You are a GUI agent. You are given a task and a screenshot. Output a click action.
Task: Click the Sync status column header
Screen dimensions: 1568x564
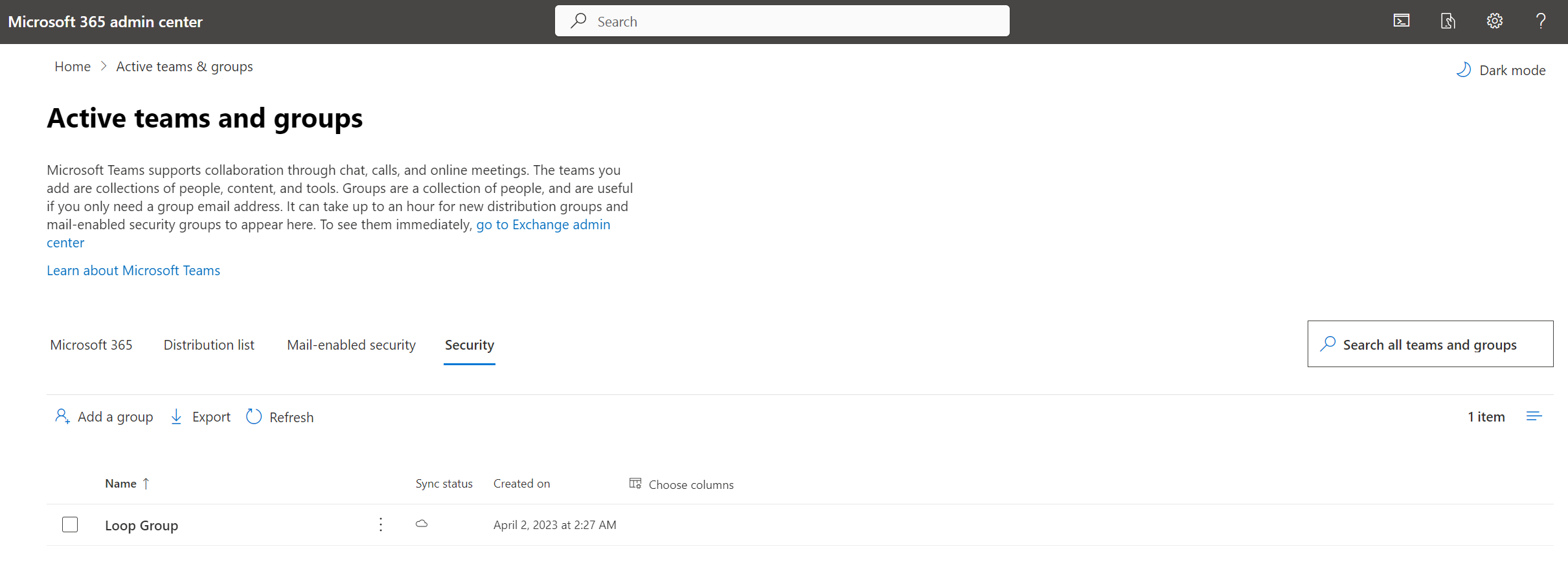(x=444, y=483)
